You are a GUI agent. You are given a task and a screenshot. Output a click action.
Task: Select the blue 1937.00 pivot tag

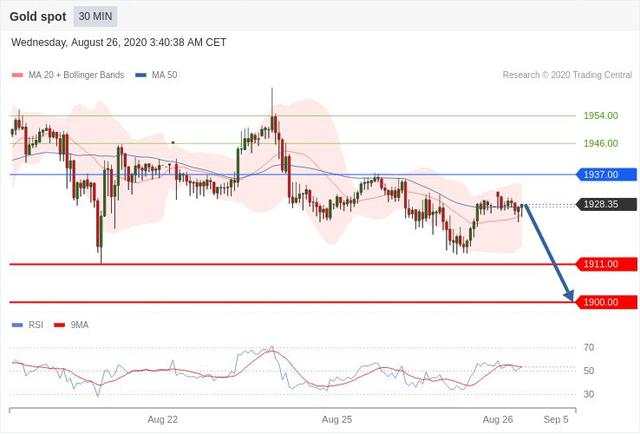606,175
